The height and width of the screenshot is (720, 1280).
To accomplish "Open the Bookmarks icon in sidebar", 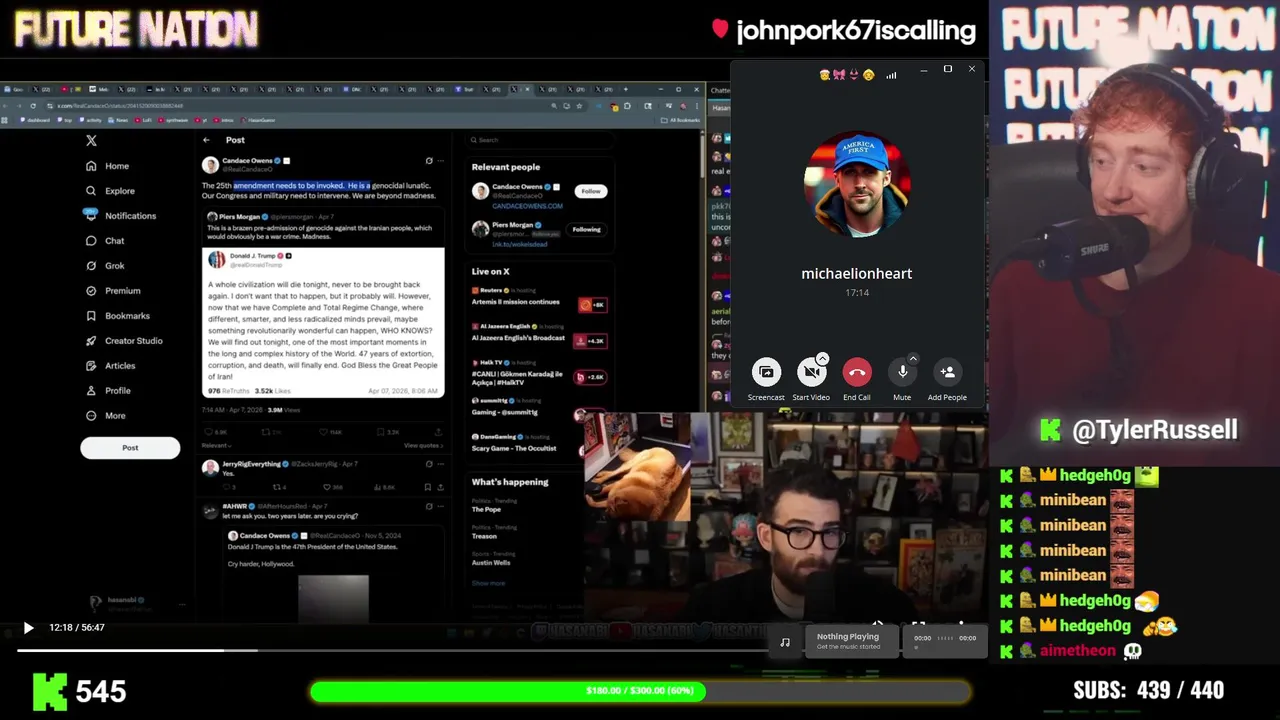I will coord(91,316).
